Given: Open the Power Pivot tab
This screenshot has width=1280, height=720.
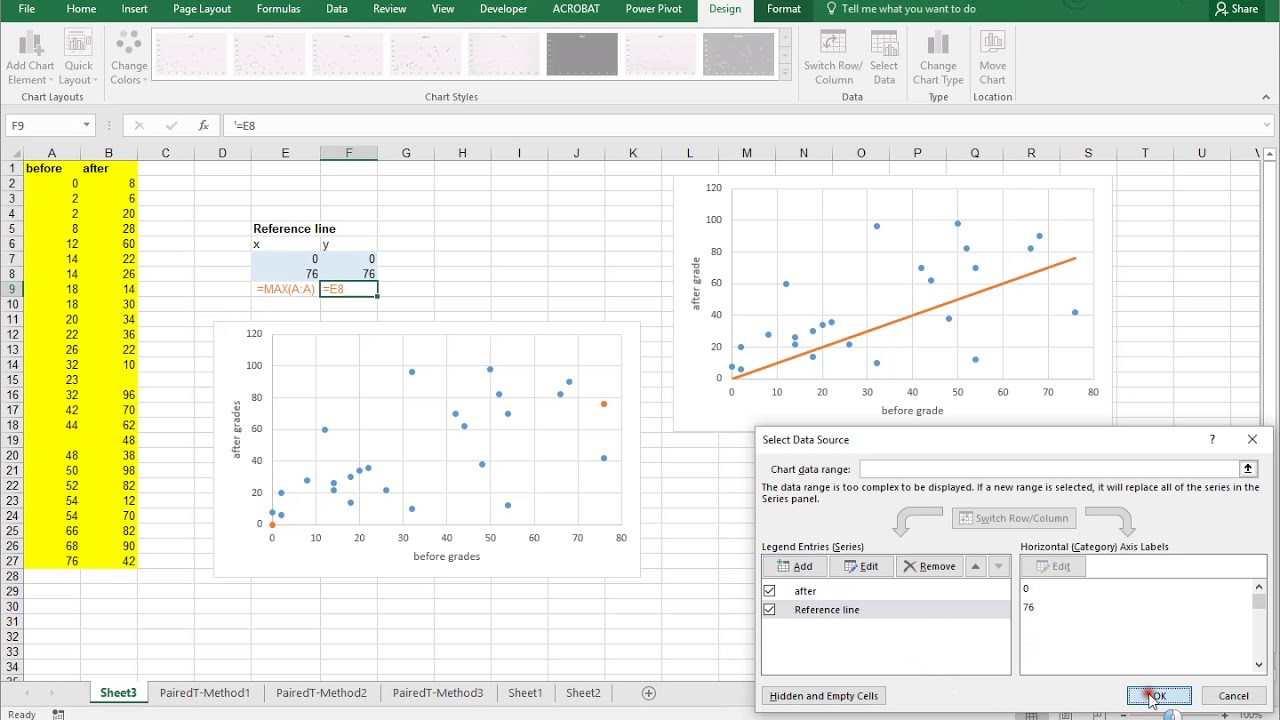Looking at the screenshot, I should coord(654,9).
